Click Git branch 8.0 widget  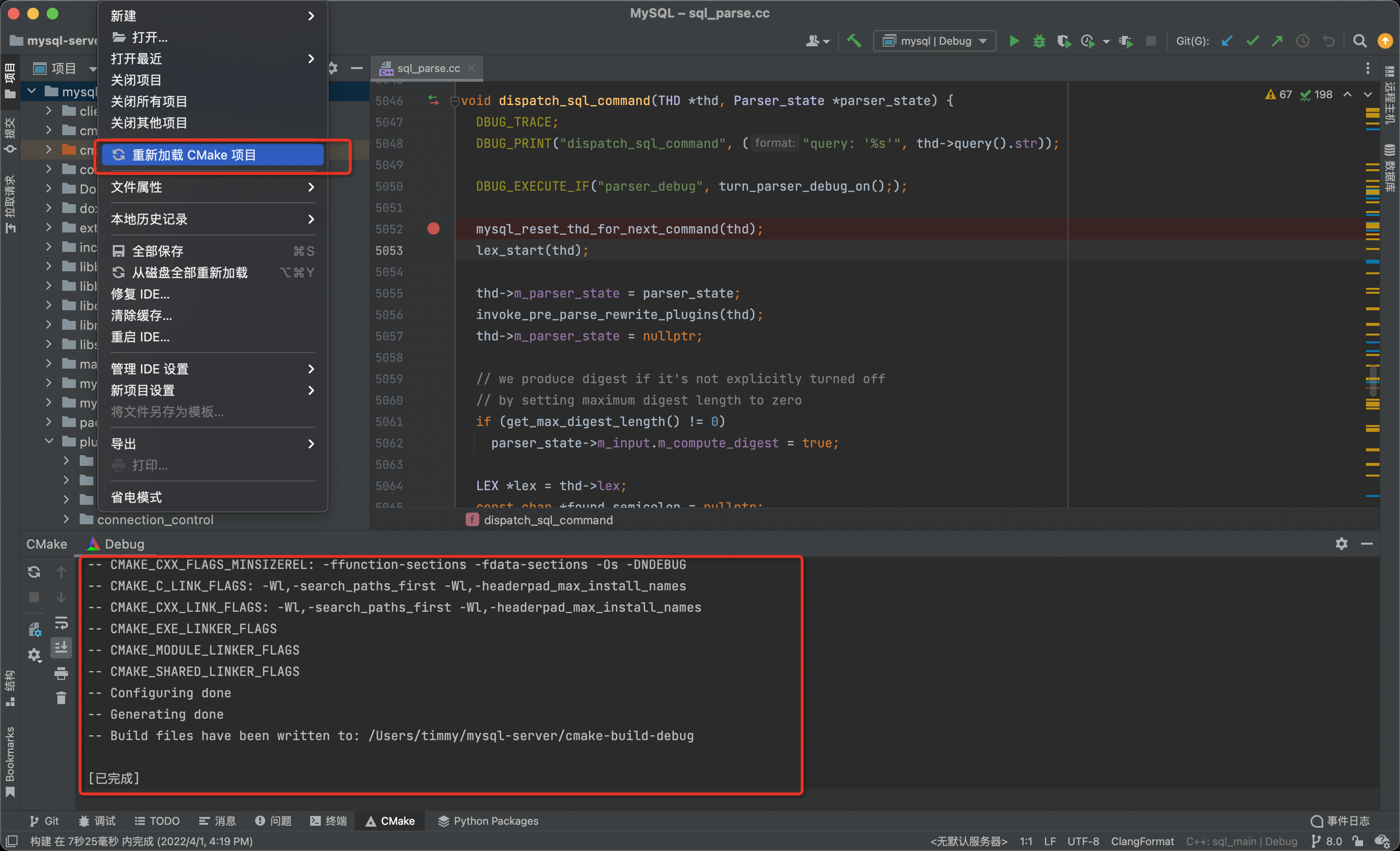(1327, 841)
